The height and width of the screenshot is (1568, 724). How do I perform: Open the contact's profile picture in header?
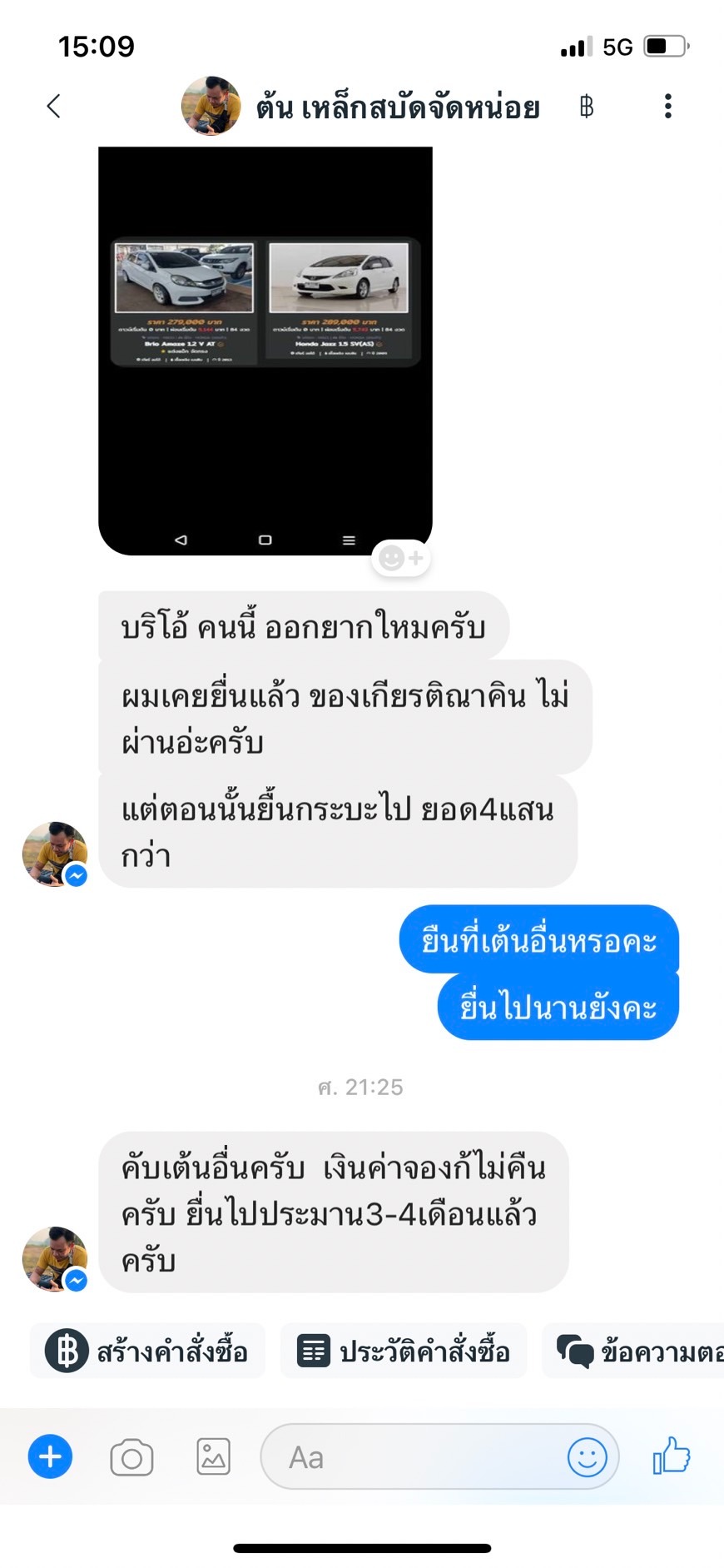click(x=211, y=106)
